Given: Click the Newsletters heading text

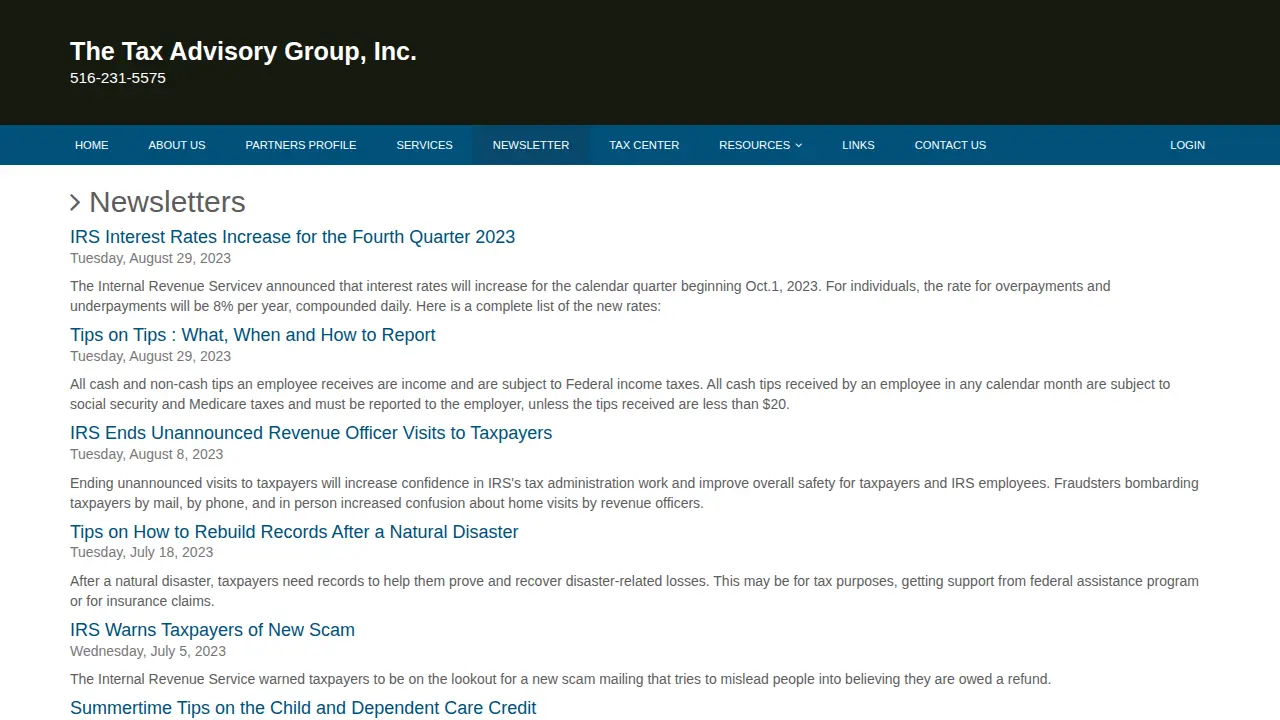Looking at the screenshot, I should pos(167,202).
